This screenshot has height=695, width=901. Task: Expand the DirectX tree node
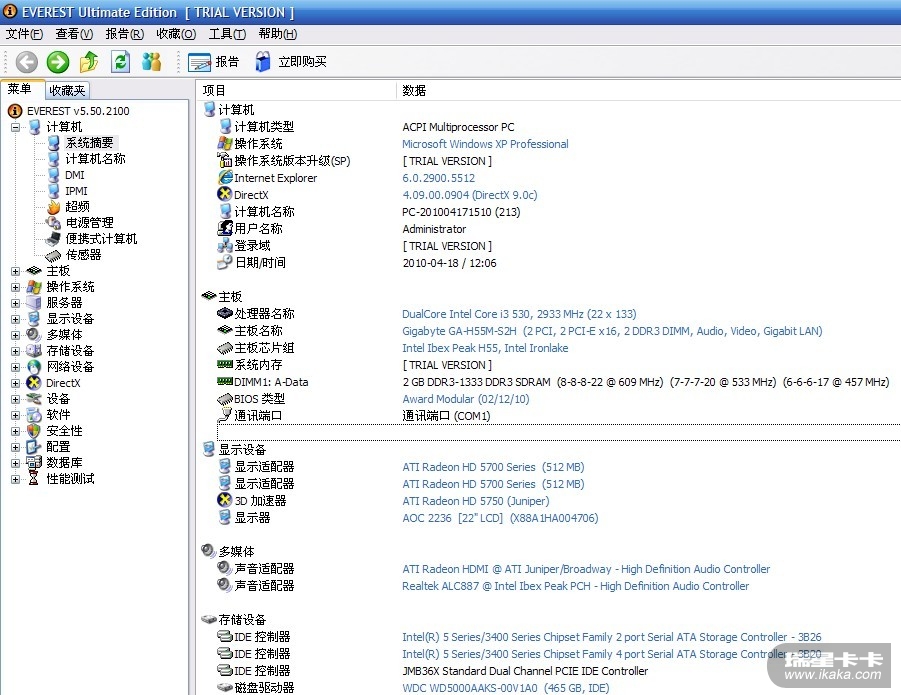pyautogui.click(x=16, y=383)
